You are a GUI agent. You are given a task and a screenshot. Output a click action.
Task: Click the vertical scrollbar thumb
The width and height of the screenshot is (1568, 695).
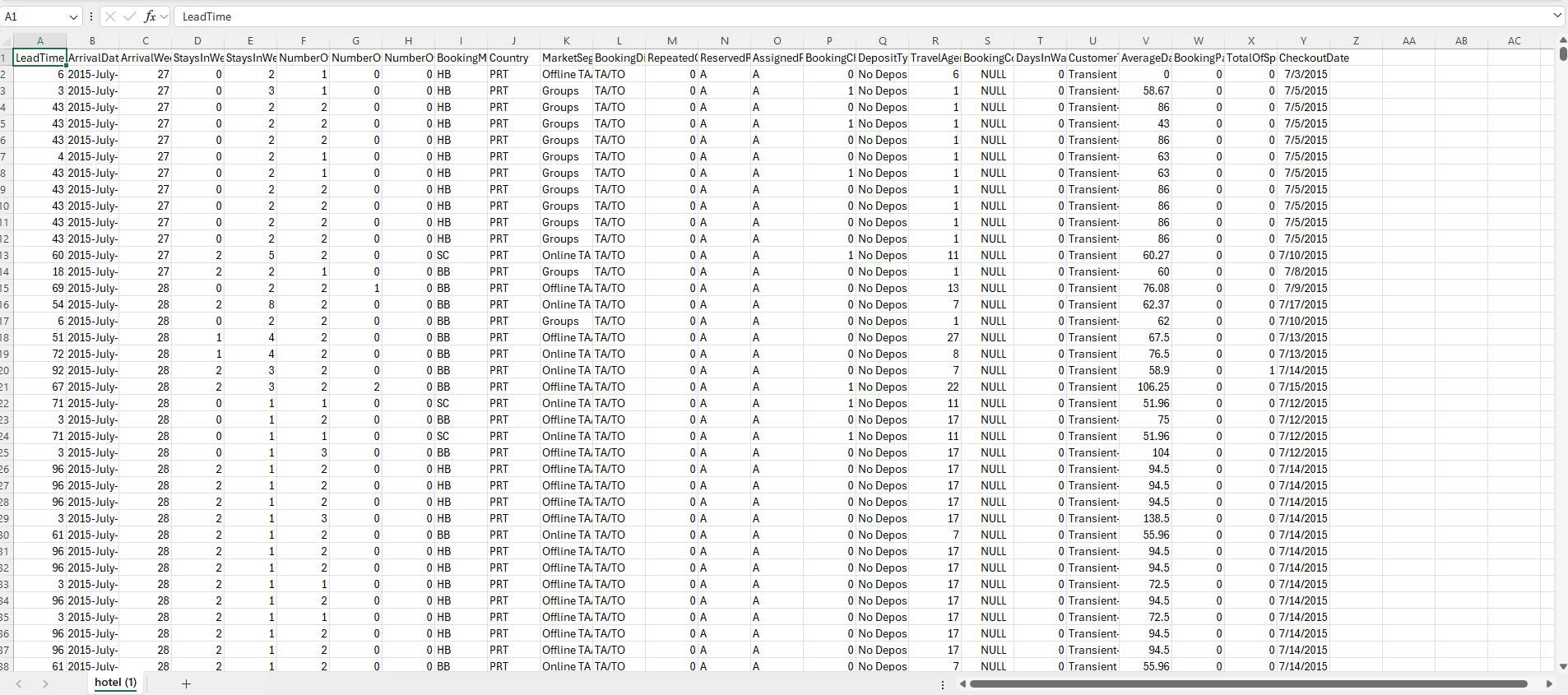1562,53
